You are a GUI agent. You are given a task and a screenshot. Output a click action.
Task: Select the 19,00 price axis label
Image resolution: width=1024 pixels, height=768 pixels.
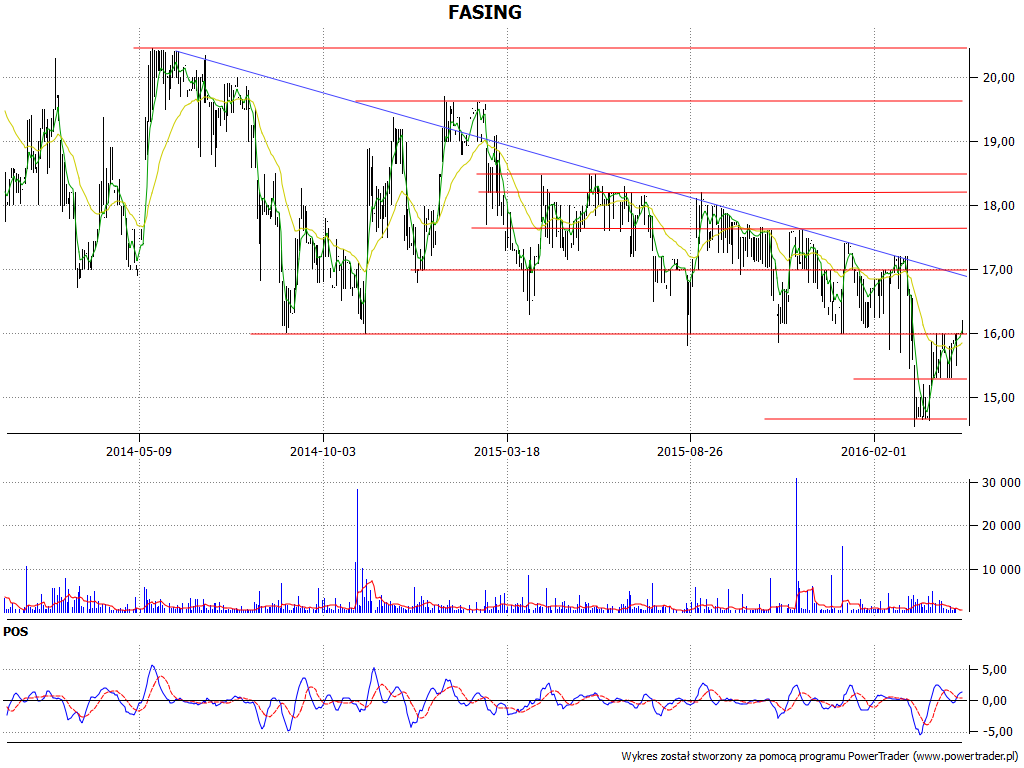[x=999, y=142]
